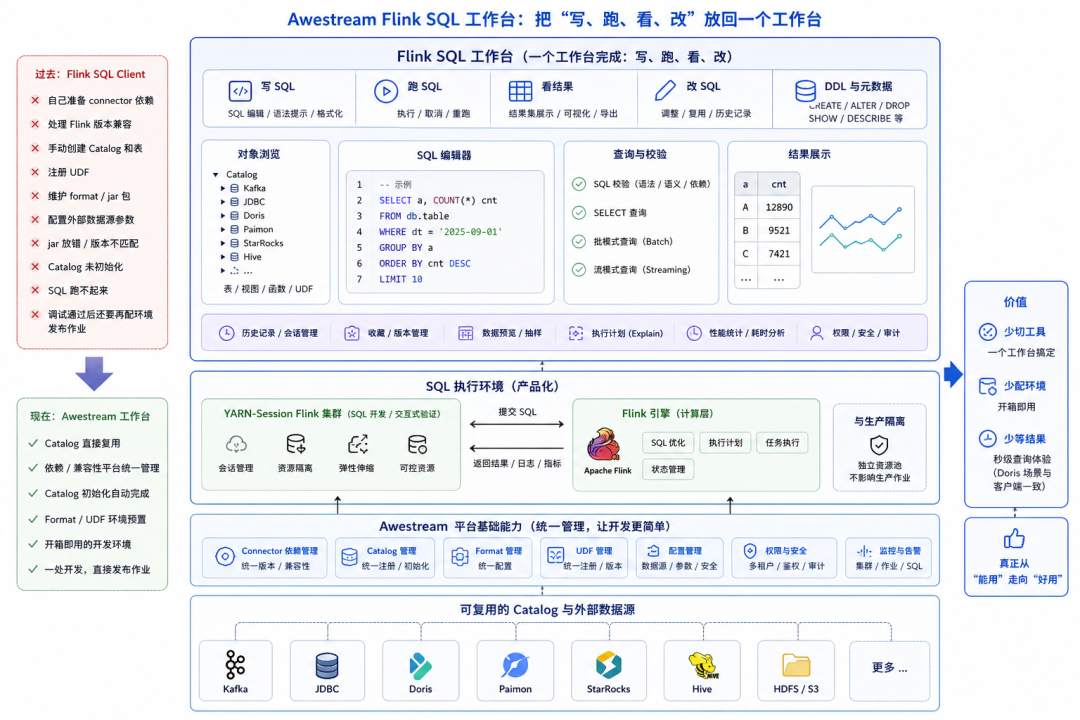1080x720 pixels.
Task: Expand the Kafka node in the object browser
Action: click(x=222, y=188)
